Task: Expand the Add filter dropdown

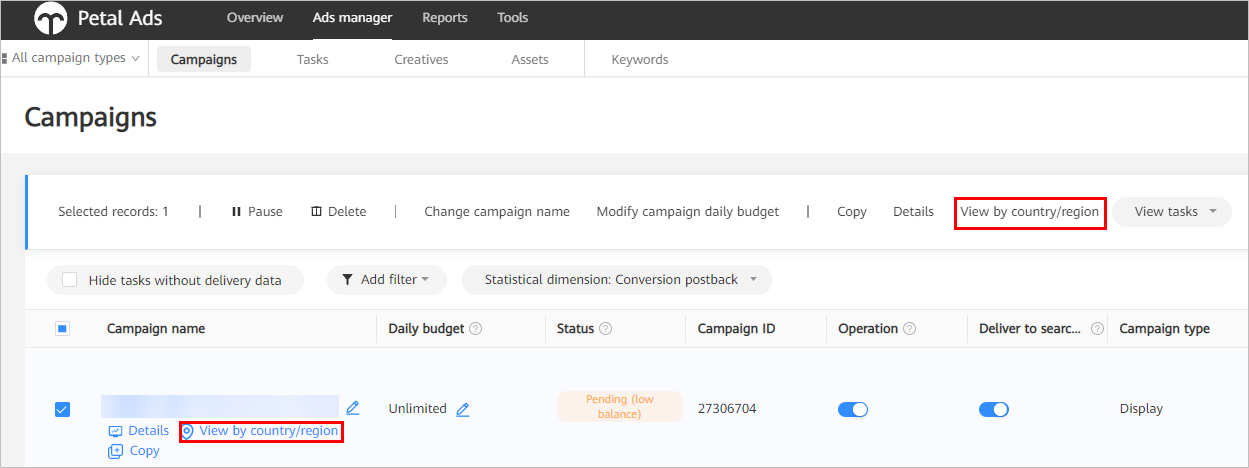Action: pos(387,280)
